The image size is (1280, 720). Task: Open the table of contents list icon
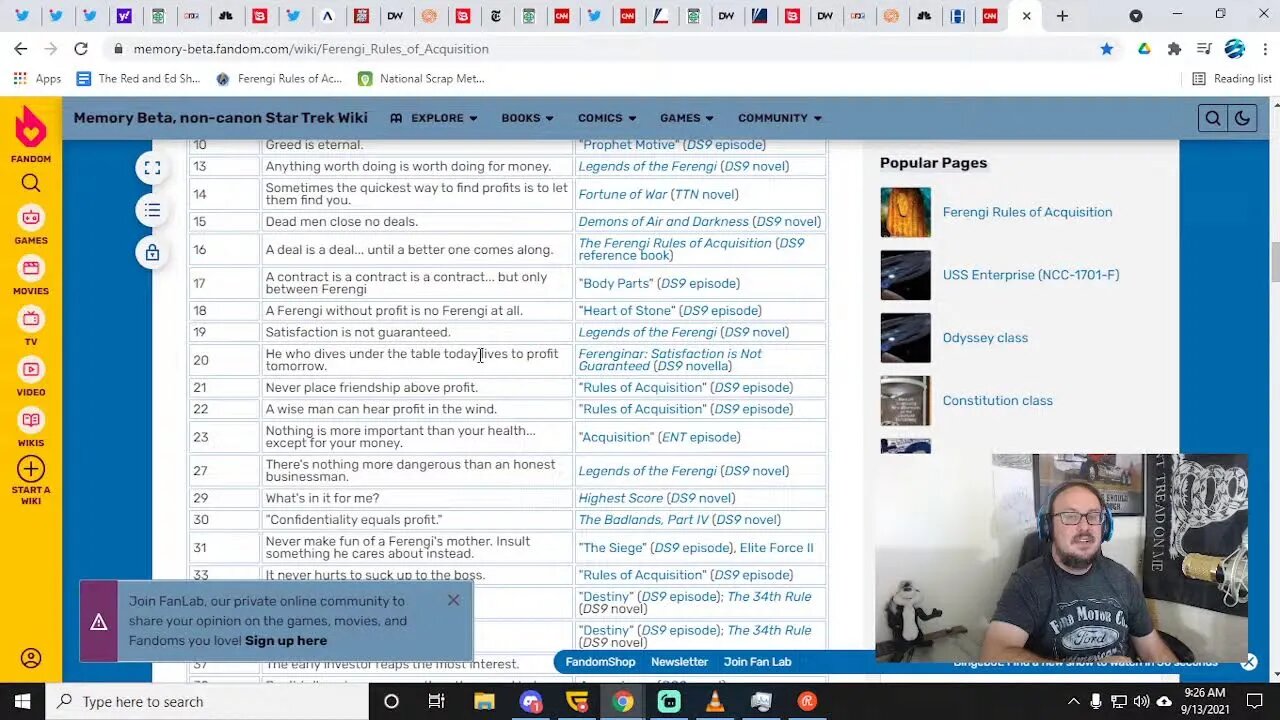point(152,210)
